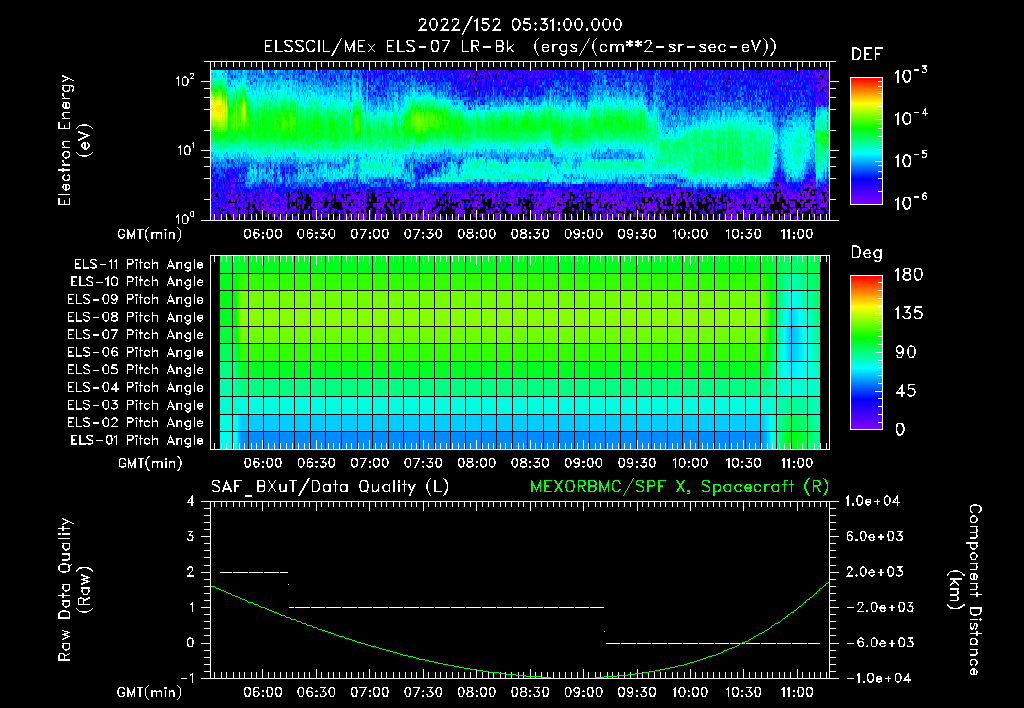This screenshot has height=708, width=1024.
Task: Click GMT(min) label under the bottom plot
Action: click(150, 692)
